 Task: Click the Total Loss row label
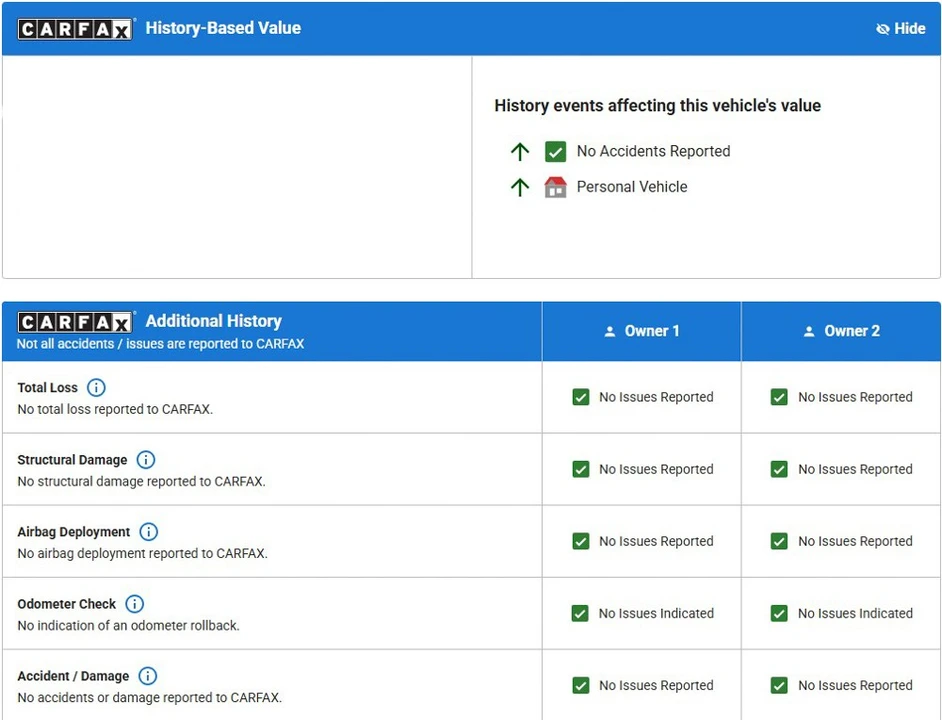[x=47, y=388]
